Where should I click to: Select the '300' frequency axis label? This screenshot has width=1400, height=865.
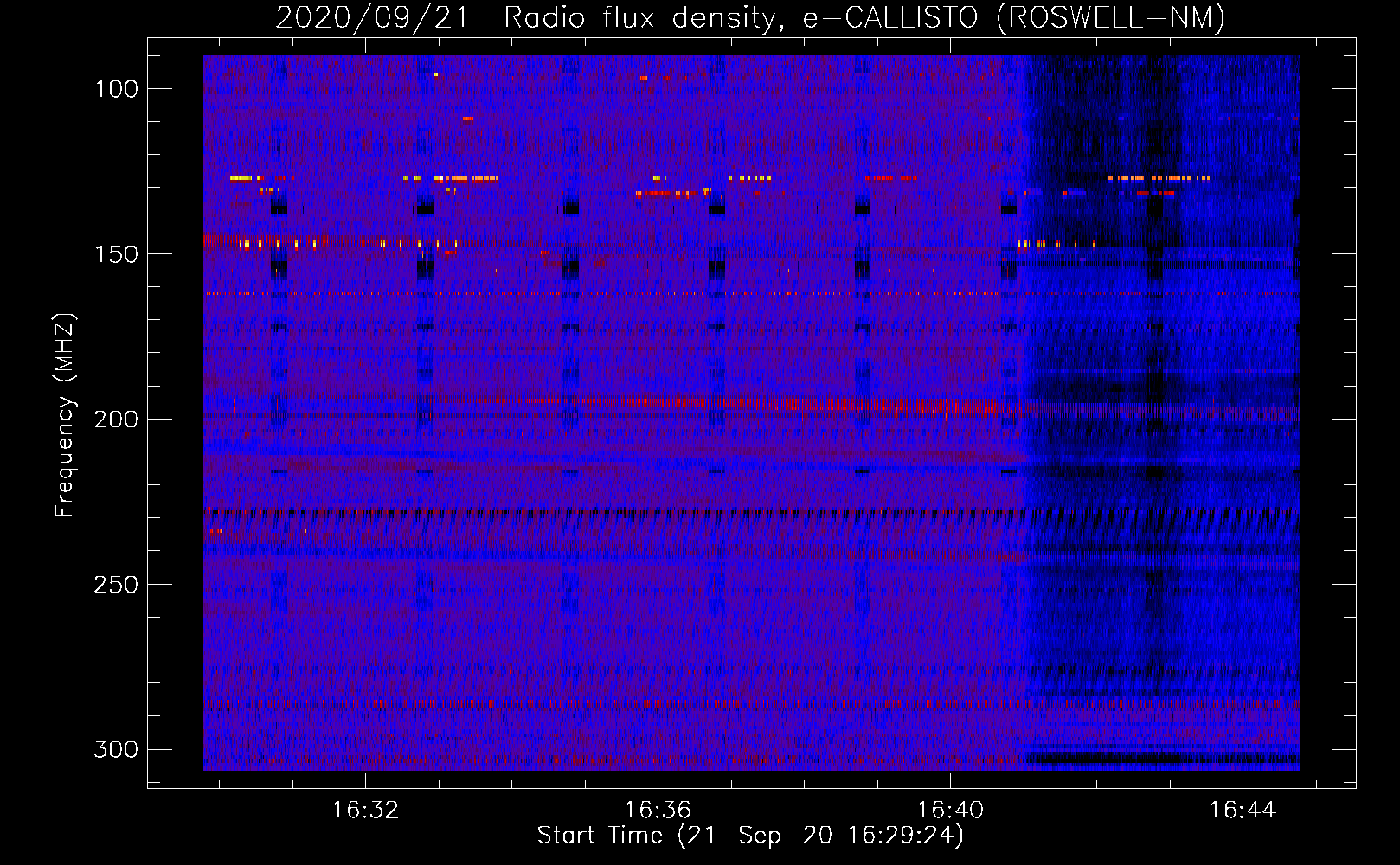click(x=116, y=749)
